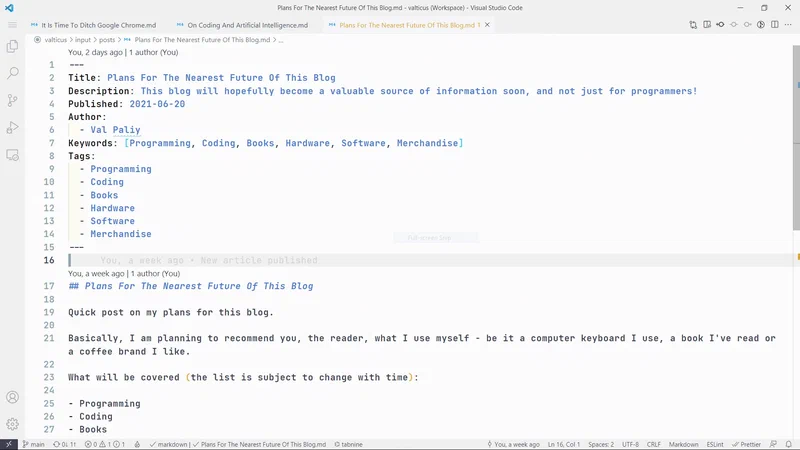Change CRLF line ending setting
Image resolution: width=800 pixels, height=450 pixels.
point(654,444)
